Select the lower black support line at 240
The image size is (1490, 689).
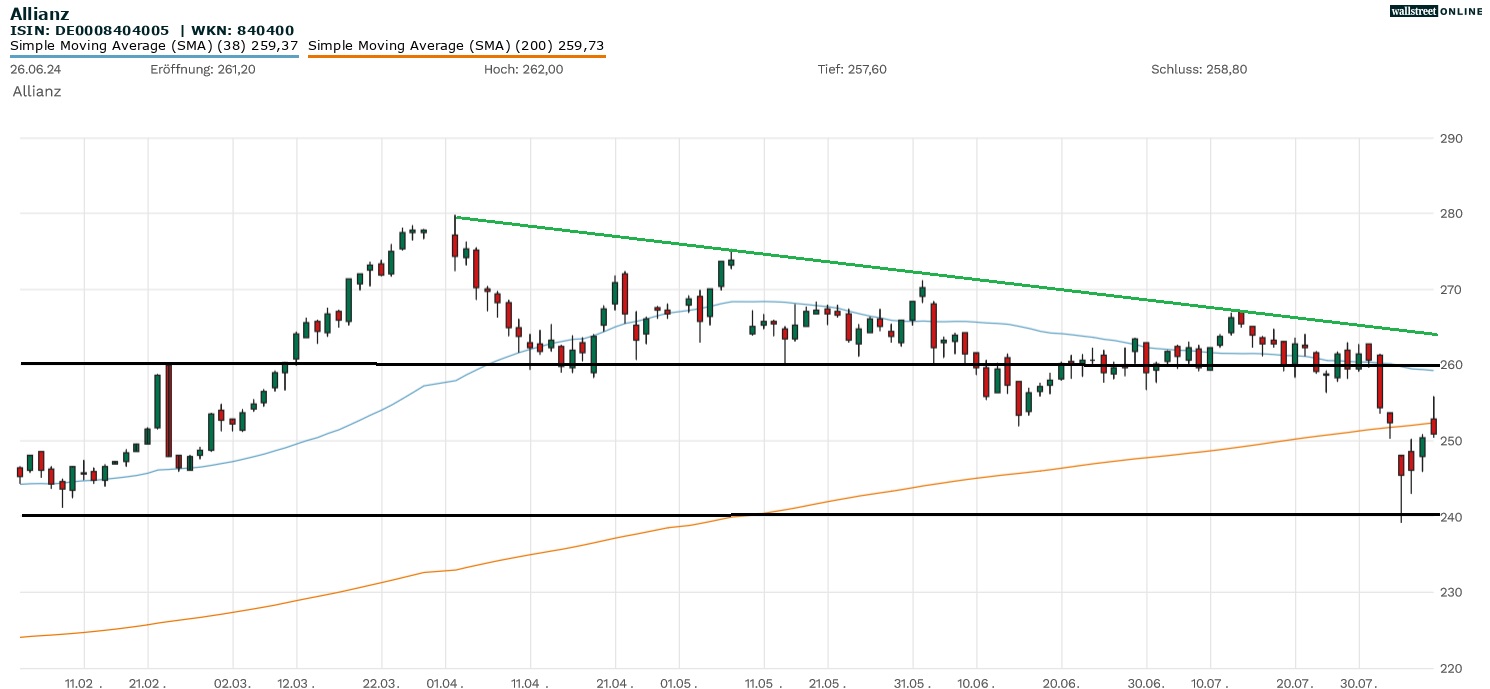[x=400, y=515]
